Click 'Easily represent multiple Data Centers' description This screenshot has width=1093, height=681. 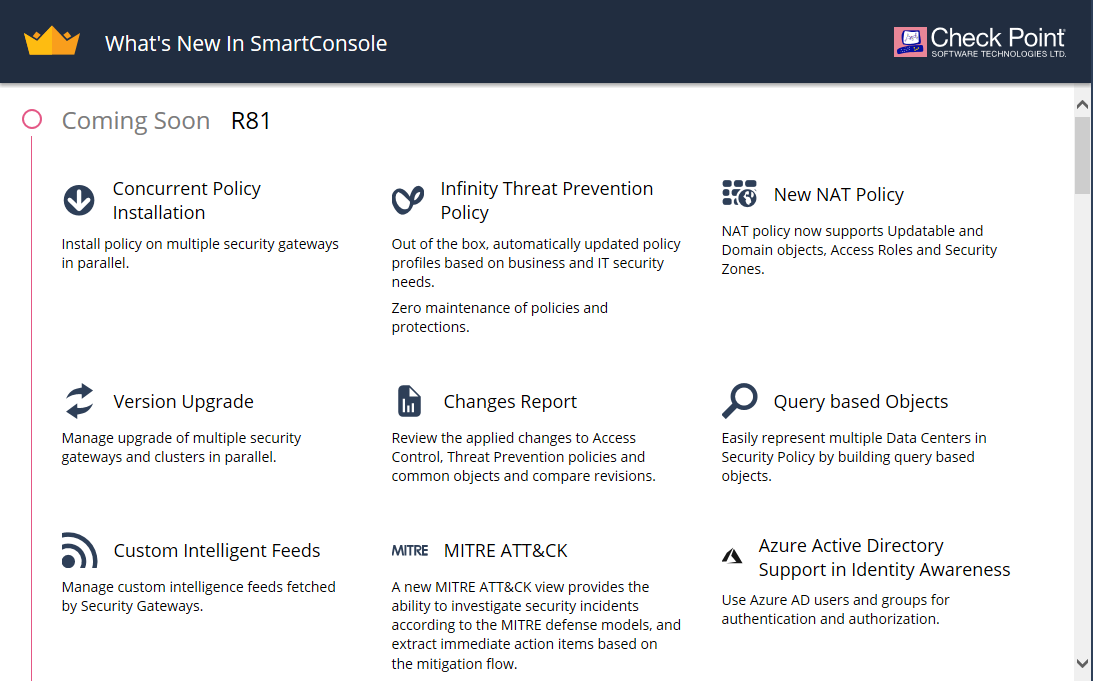854,457
